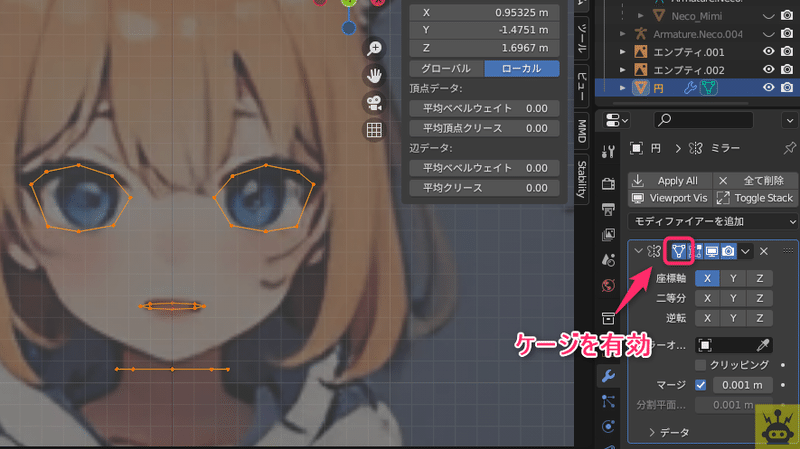Open the Scene properties icon
Image resolution: width=800 pixels, height=449 pixels.
click(608, 260)
